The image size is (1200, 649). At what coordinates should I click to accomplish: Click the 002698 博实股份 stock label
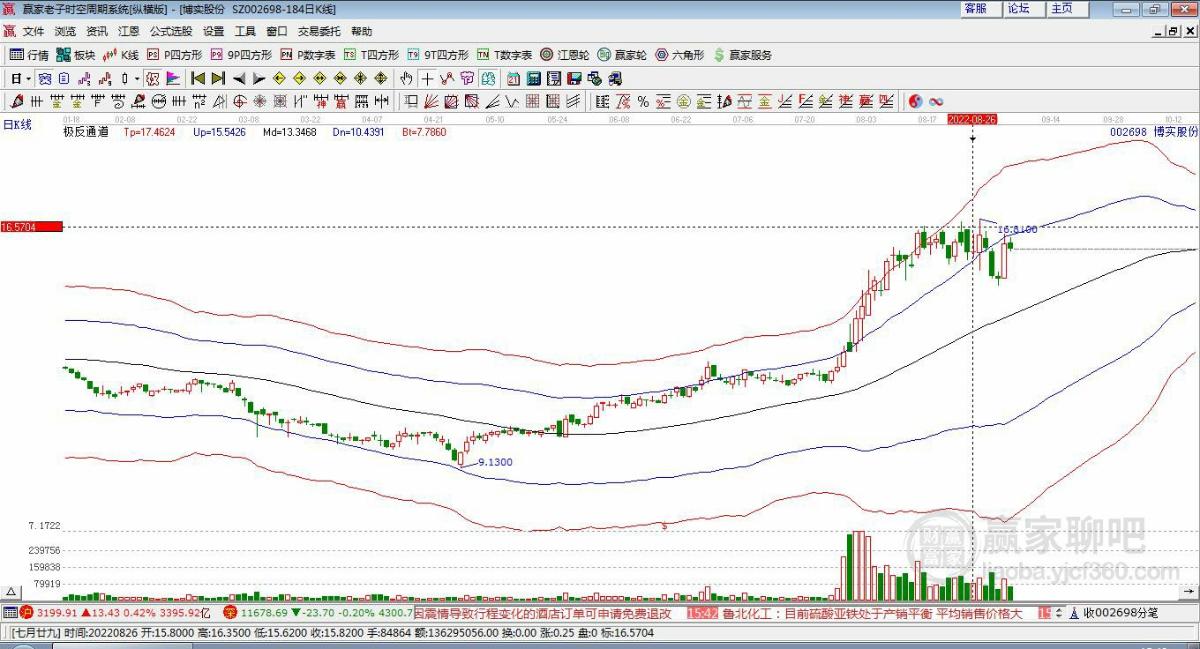[x=1153, y=131]
